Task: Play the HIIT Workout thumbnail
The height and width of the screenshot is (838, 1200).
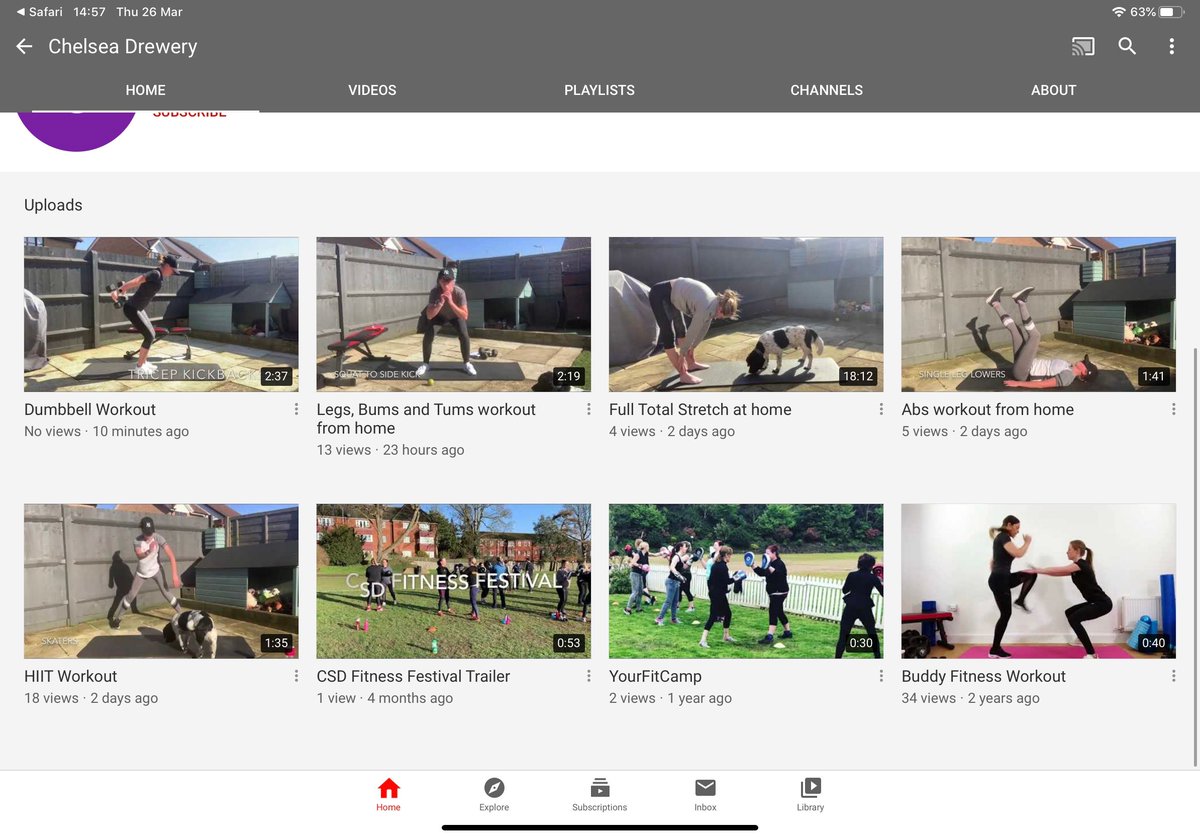Action: pyautogui.click(x=161, y=581)
